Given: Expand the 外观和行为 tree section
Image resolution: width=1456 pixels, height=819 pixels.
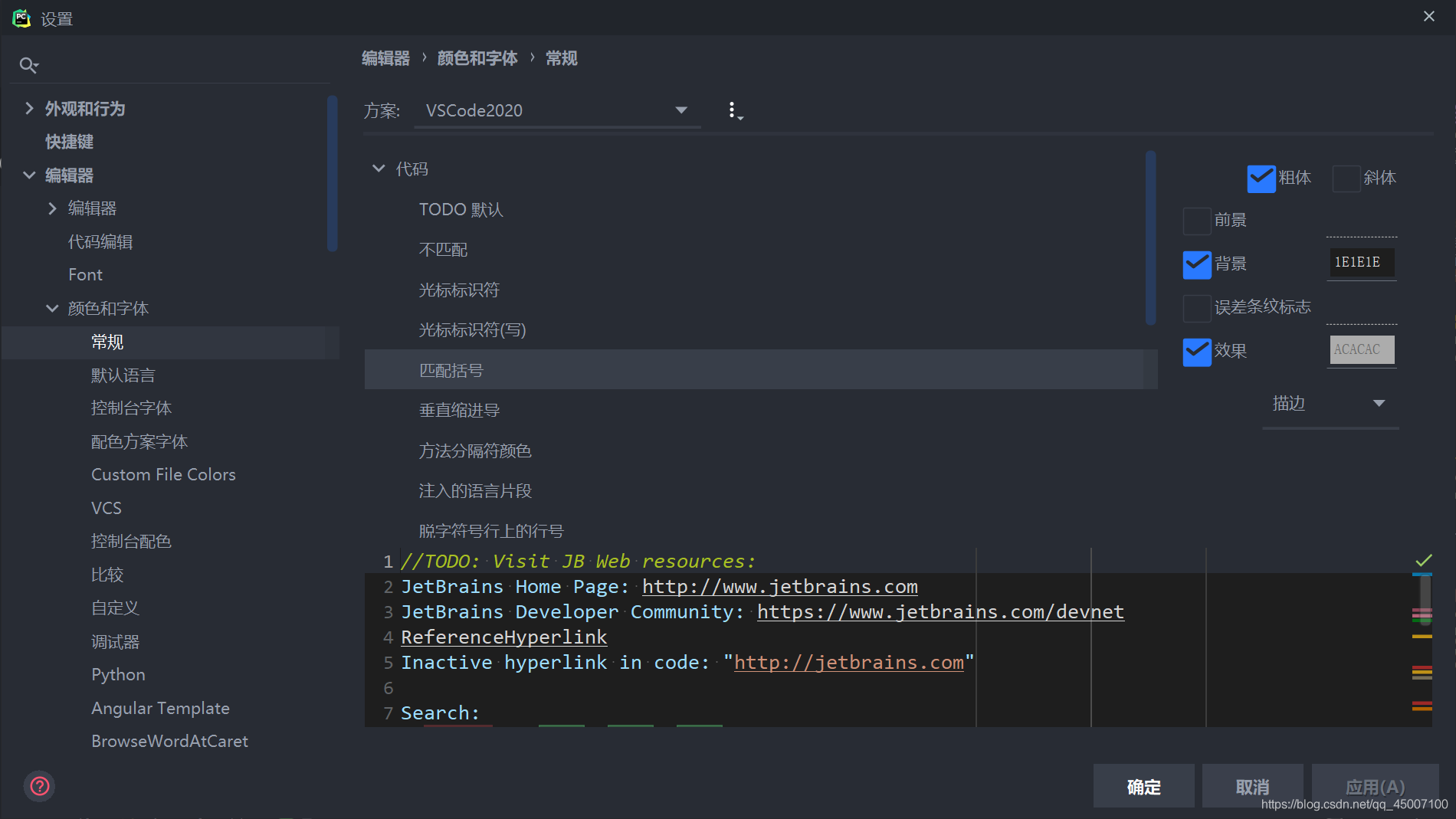Looking at the screenshot, I should tap(29, 108).
